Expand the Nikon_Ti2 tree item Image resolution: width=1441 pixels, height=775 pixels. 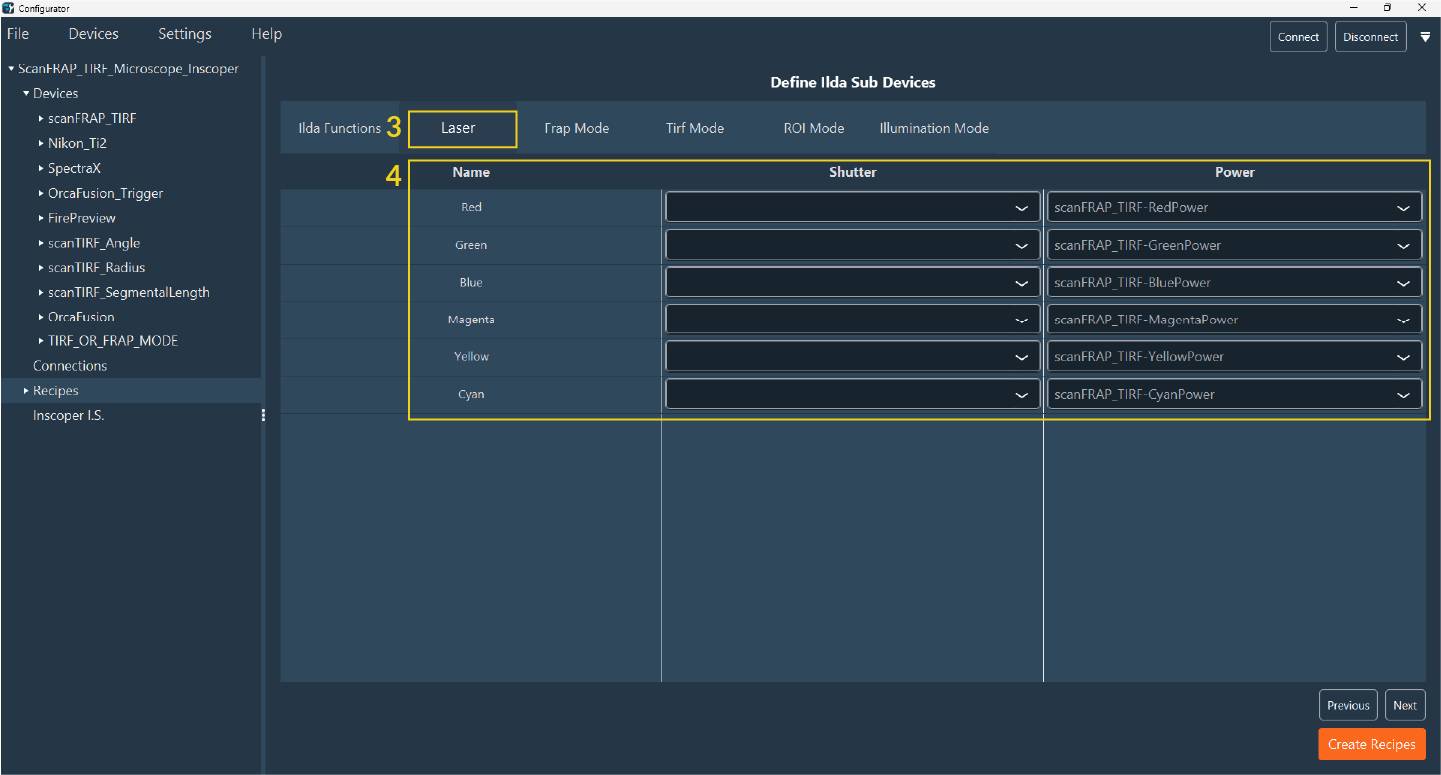click(41, 144)
